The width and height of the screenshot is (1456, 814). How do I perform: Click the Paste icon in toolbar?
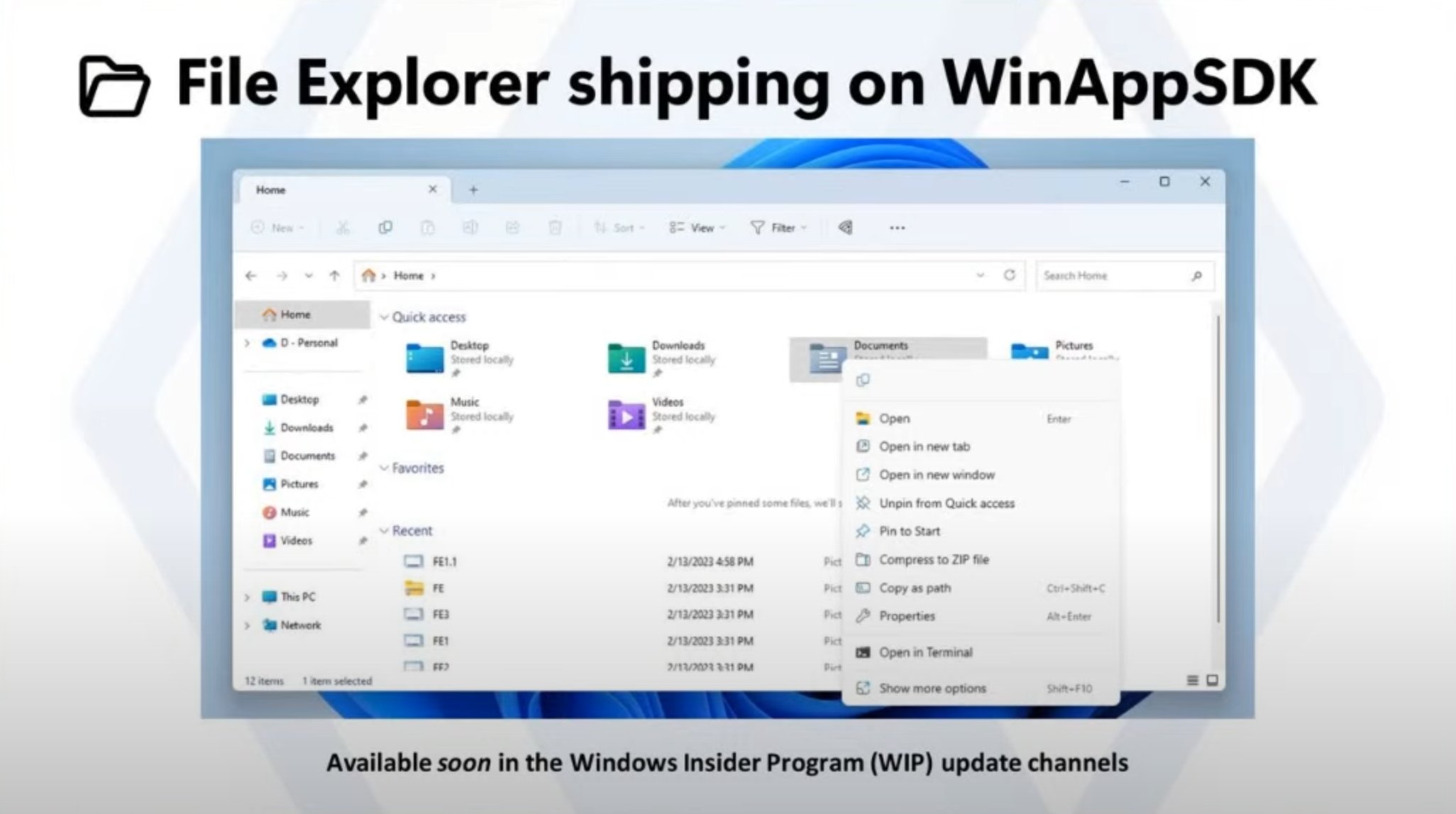click(428, 228)
